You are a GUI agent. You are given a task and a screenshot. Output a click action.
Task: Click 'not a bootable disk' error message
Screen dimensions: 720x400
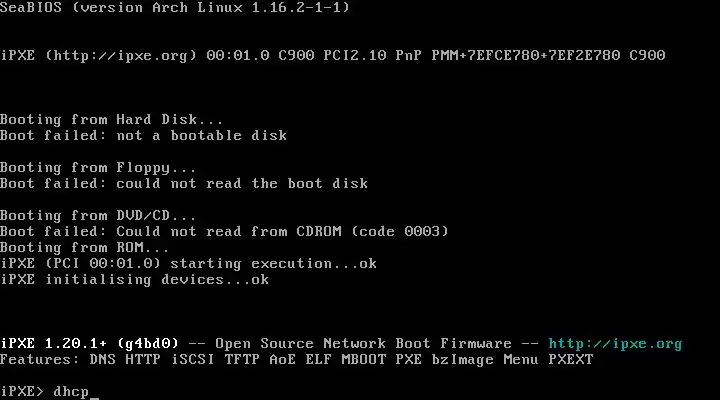pos(201,135)
